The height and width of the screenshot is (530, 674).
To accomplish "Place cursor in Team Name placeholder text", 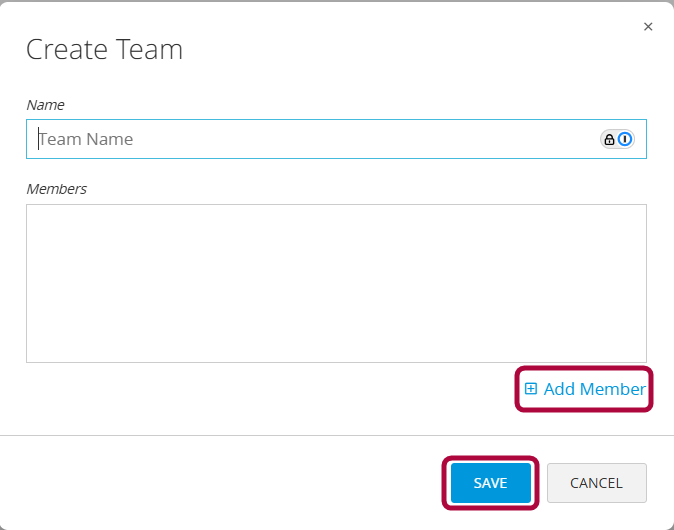I will 86,139.
